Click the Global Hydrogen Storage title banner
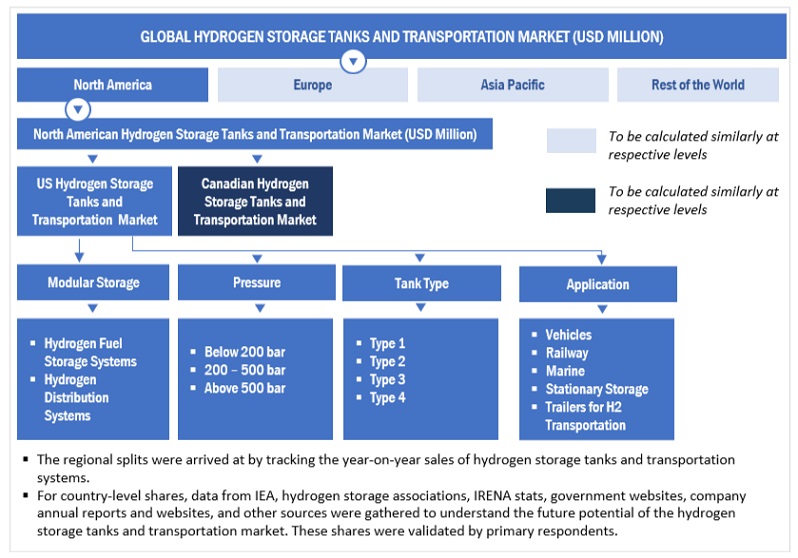This screenshot has width=798, height=558. [x=400, y=37]
